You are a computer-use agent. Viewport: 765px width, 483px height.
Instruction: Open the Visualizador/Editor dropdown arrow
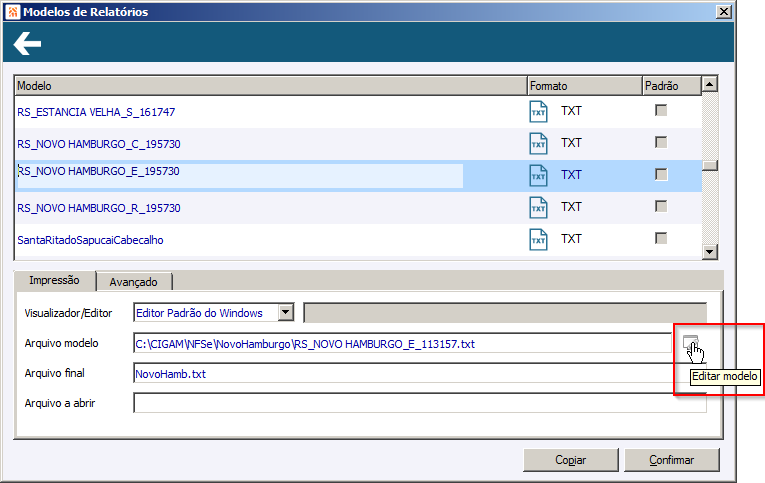point(285,312)
